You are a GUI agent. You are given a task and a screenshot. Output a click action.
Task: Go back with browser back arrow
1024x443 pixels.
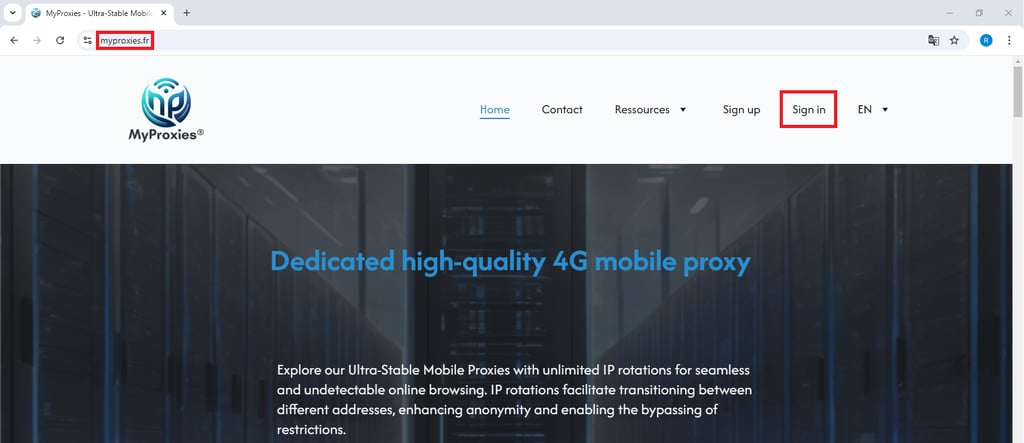pos(14,41)
